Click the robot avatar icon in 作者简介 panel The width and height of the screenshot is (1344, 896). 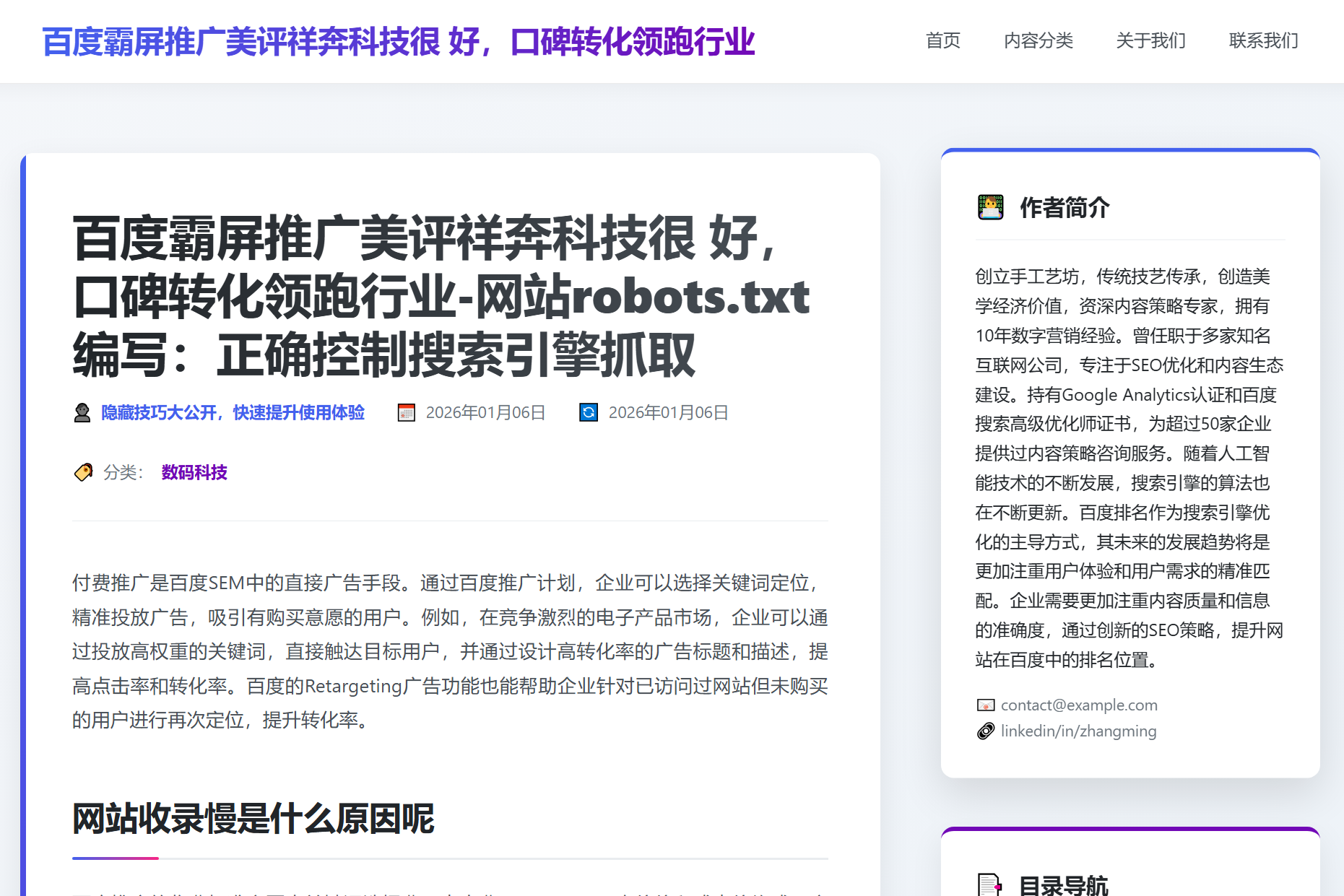tap(990, 208)
